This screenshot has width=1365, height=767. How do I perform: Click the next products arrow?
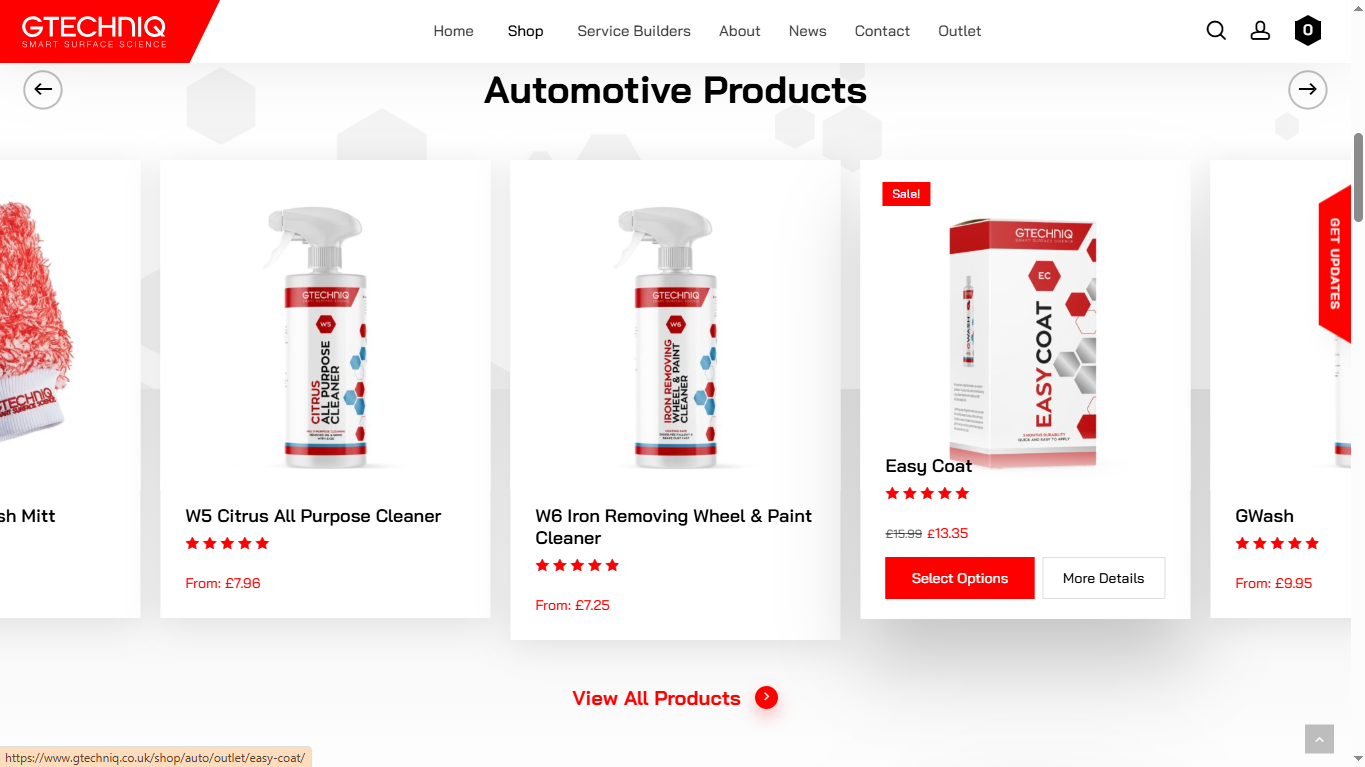click(x=1307, y=90)
